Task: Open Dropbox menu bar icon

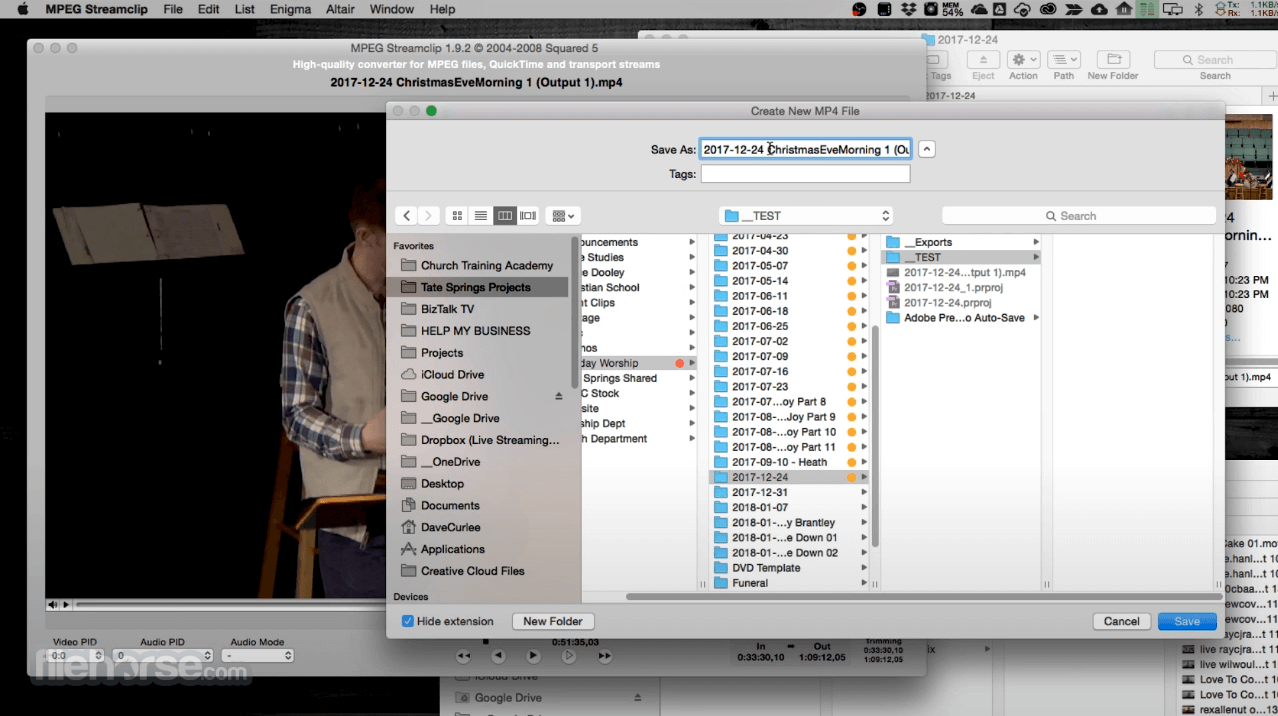Action: pos(909,9)
